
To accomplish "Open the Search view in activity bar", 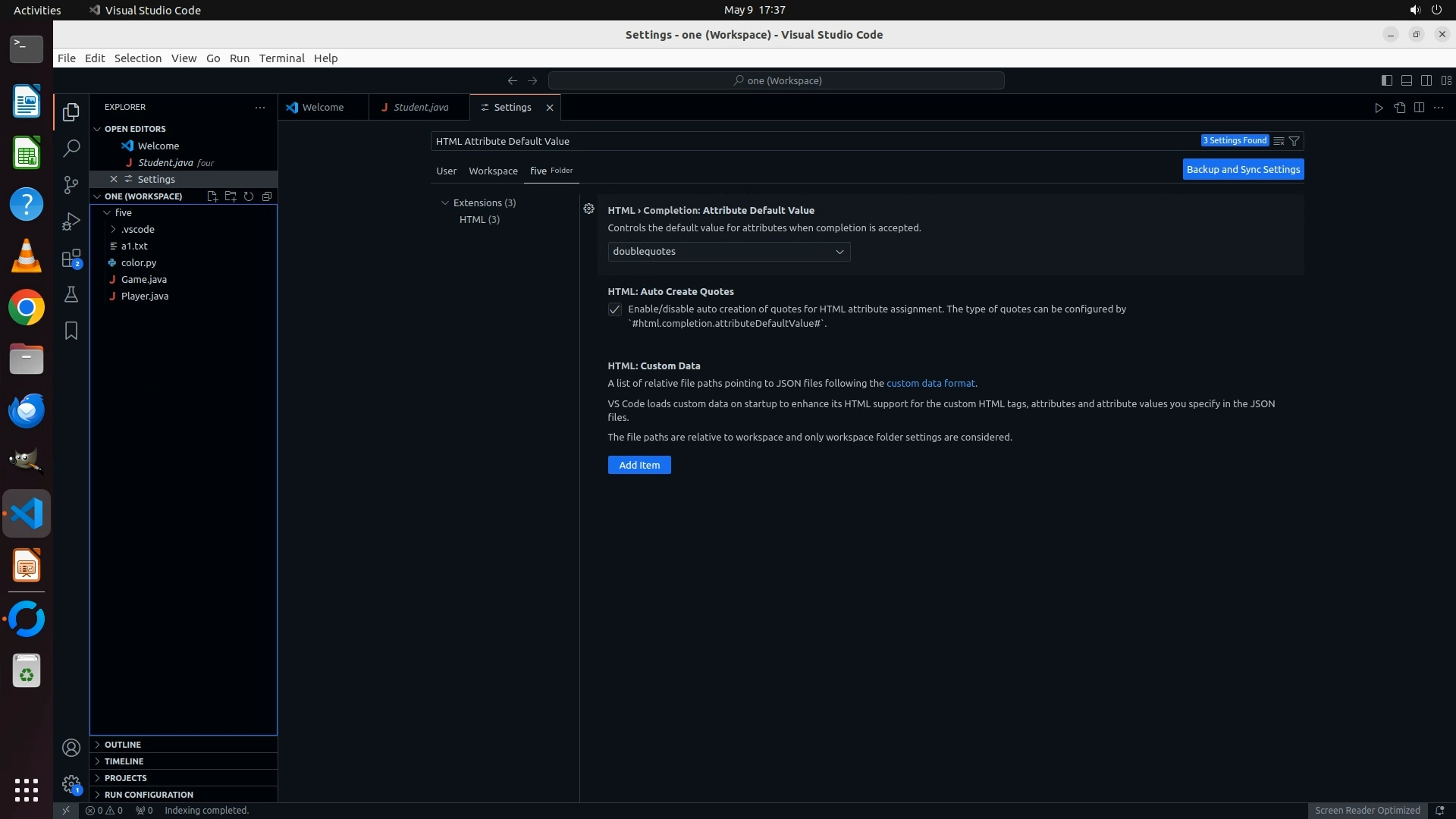I will (71, 148).
